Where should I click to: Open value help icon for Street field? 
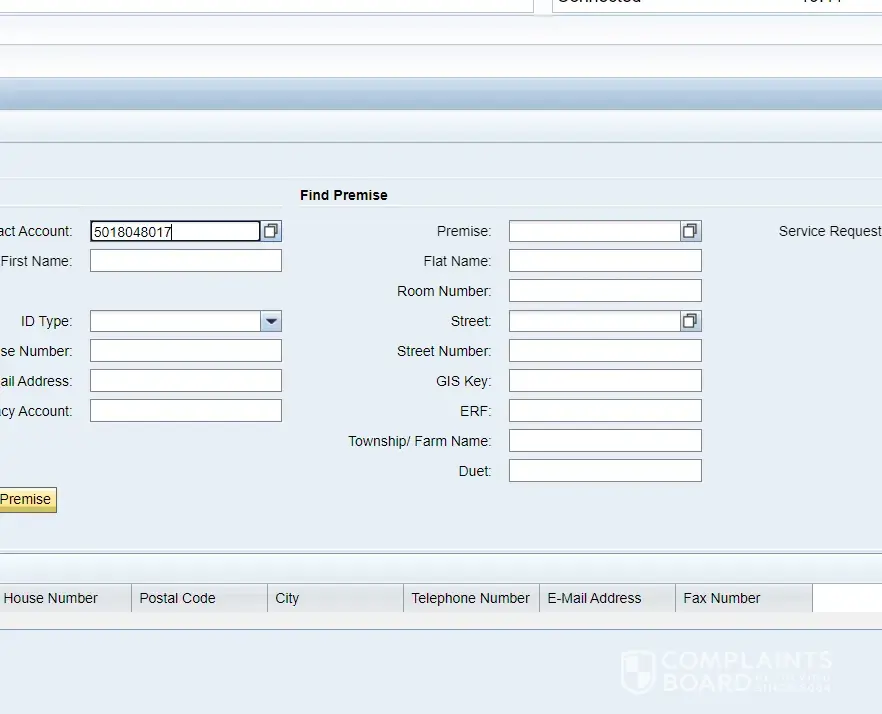click(x=690, y=321)
